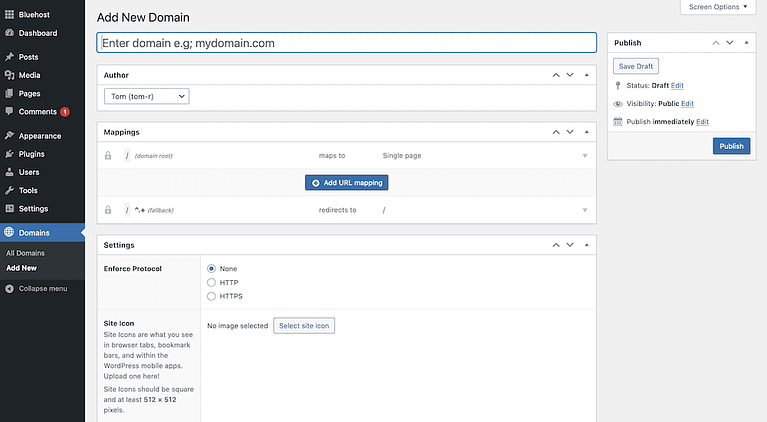
Task: Click the Plugins plug icon
Action: (x=9, y=154)
